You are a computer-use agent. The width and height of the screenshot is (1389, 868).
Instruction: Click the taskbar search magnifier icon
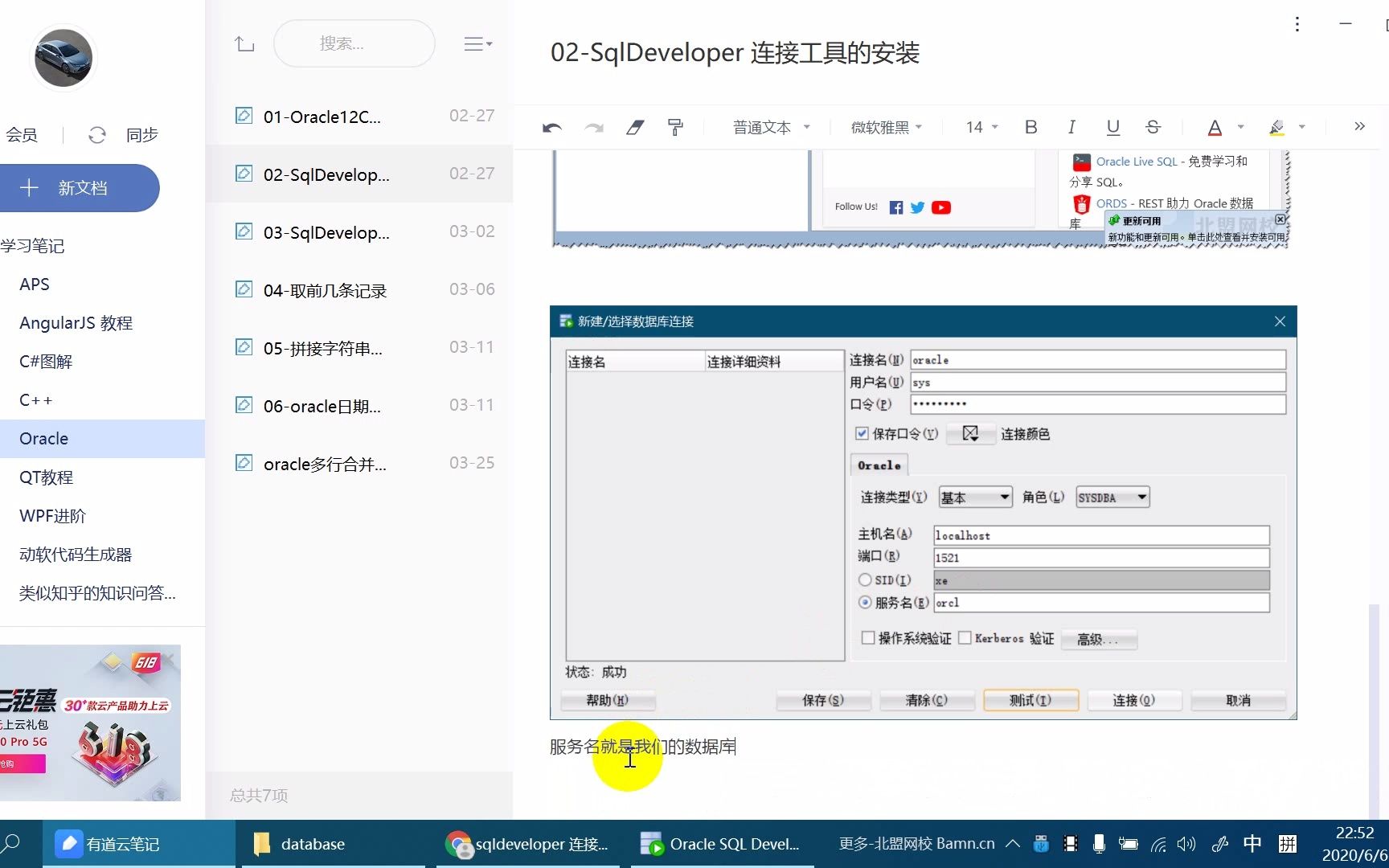[11, 844]
